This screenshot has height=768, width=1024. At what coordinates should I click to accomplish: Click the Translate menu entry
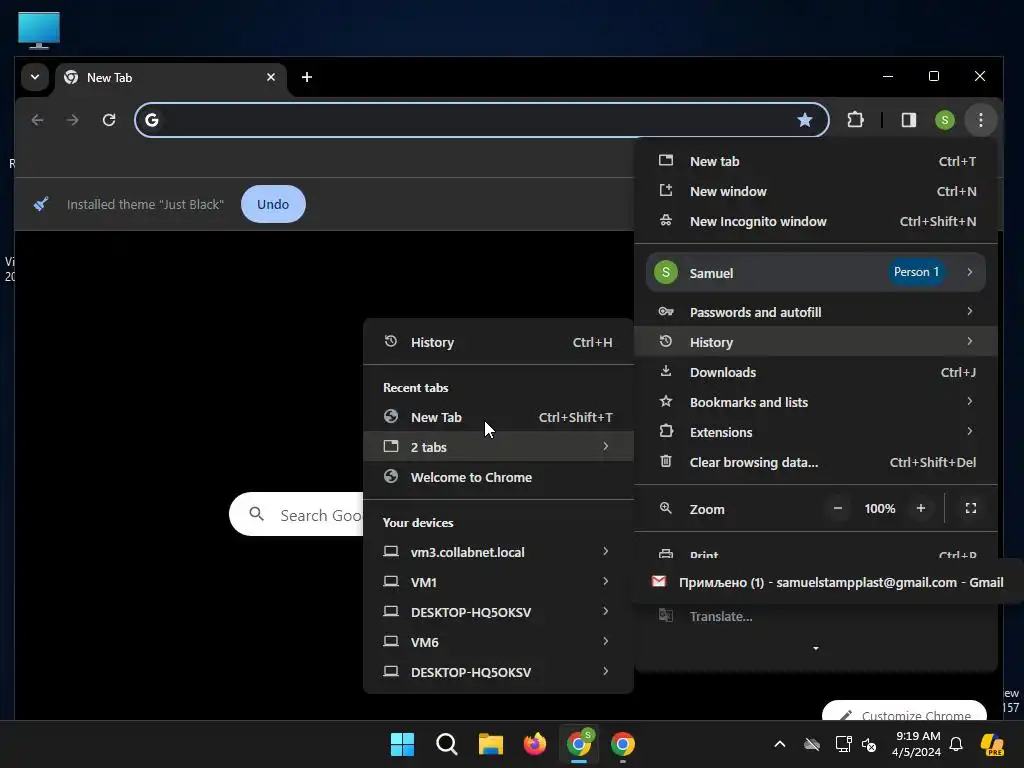(x=816, y=616)
